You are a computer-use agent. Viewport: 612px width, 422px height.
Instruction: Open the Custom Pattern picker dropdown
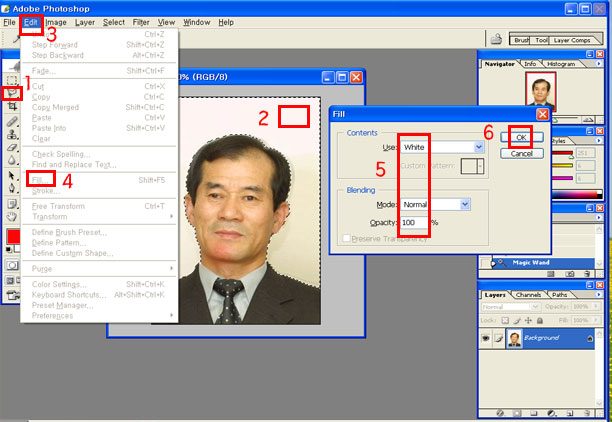tap(480, 166)
